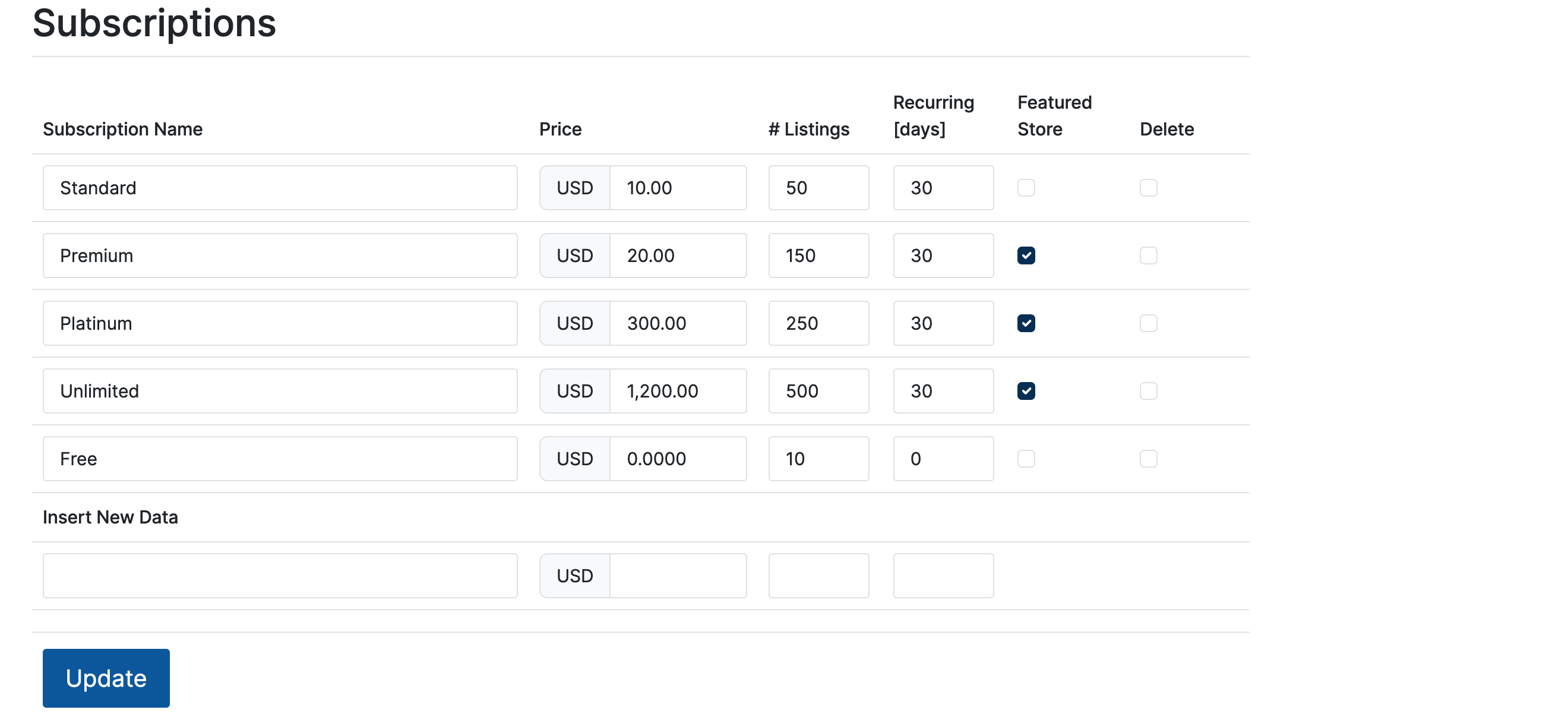Focus the Free recurring days field
Image resolution: width=1568 pixels, height=716 pixels.
pos(943,459)
